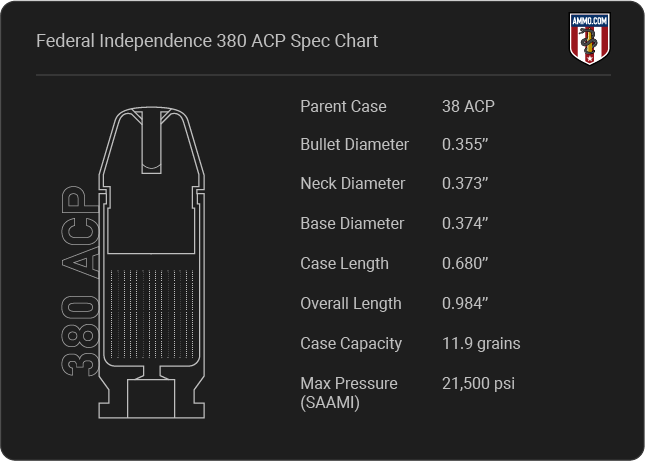Click the 11.9 grains value
Screen dimensions: 645x461
(481, 343)
